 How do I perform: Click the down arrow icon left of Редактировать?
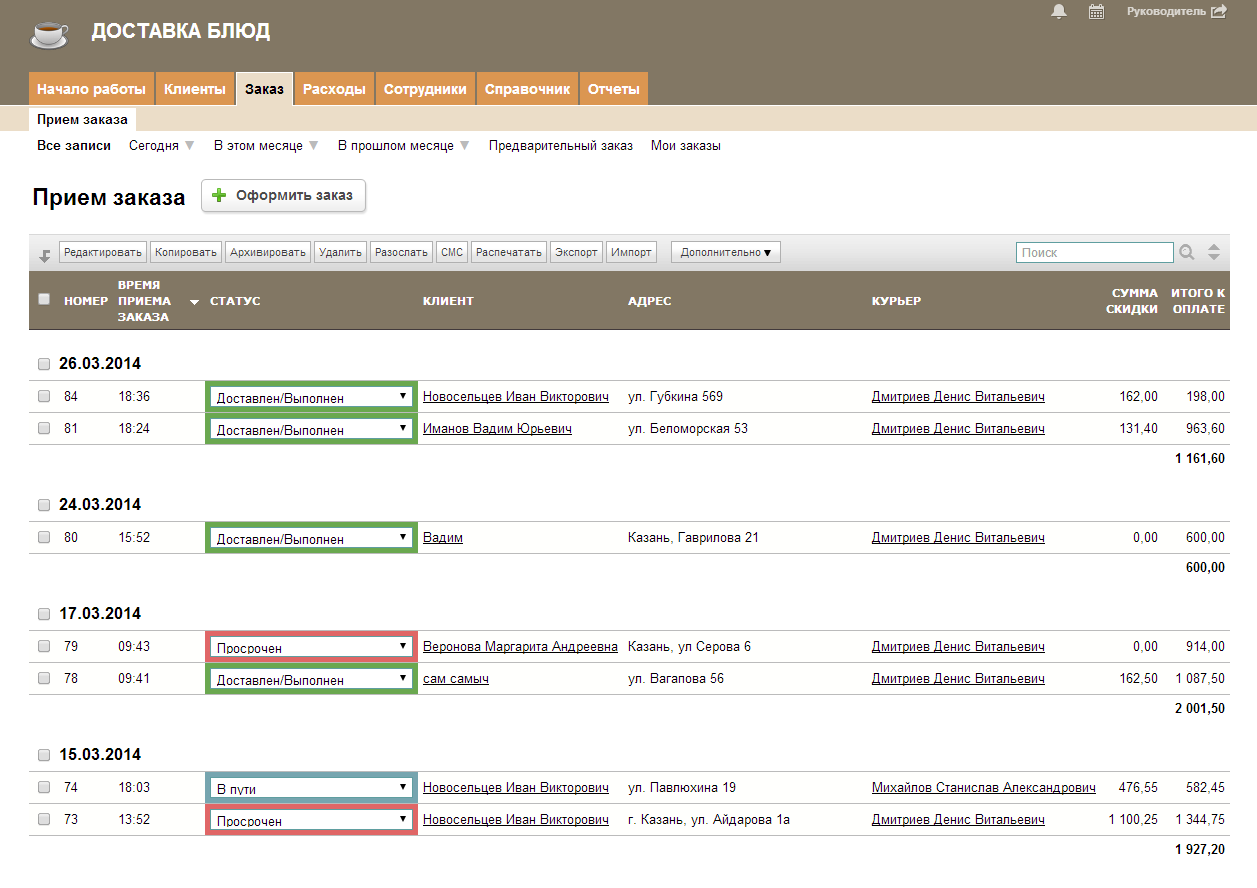(x=44, y=255)
